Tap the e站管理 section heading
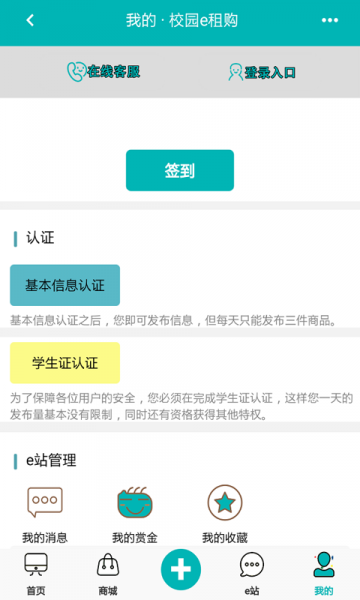 pos(51,460)
